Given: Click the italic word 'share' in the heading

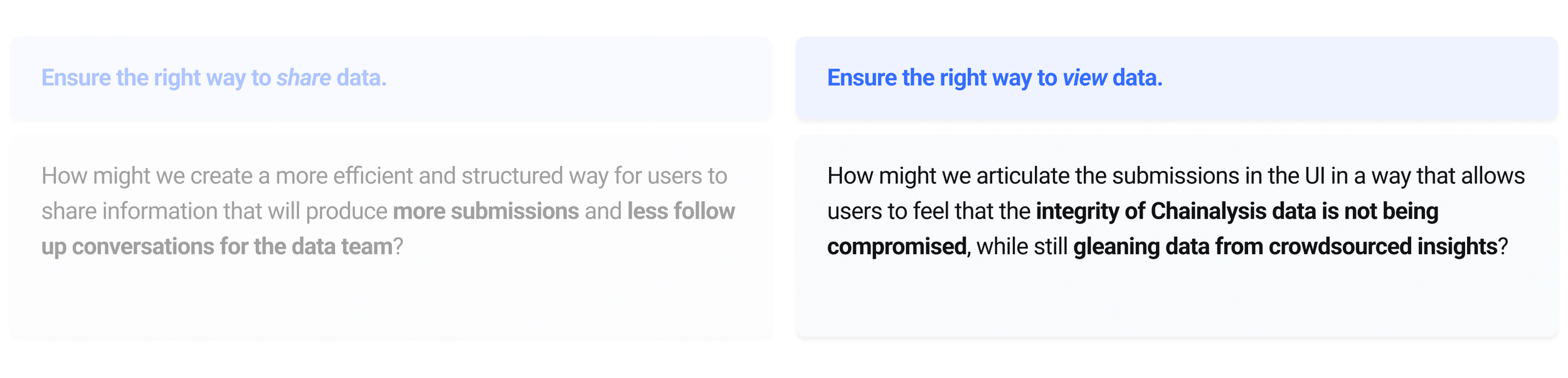Looking at the screenshot, I should (x=304, y=78).
